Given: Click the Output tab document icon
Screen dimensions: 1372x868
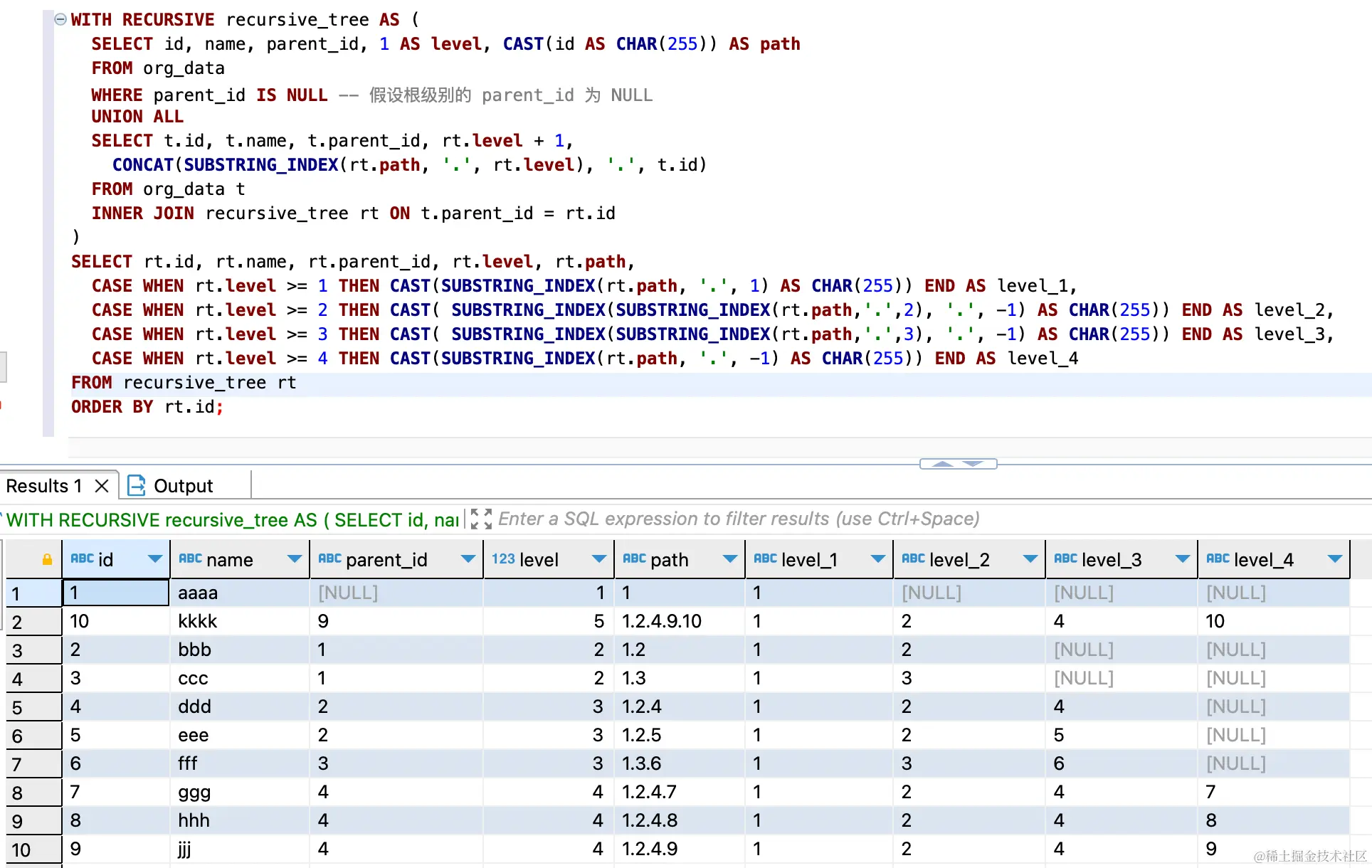Looking at the screenshot, I should 136,486.
